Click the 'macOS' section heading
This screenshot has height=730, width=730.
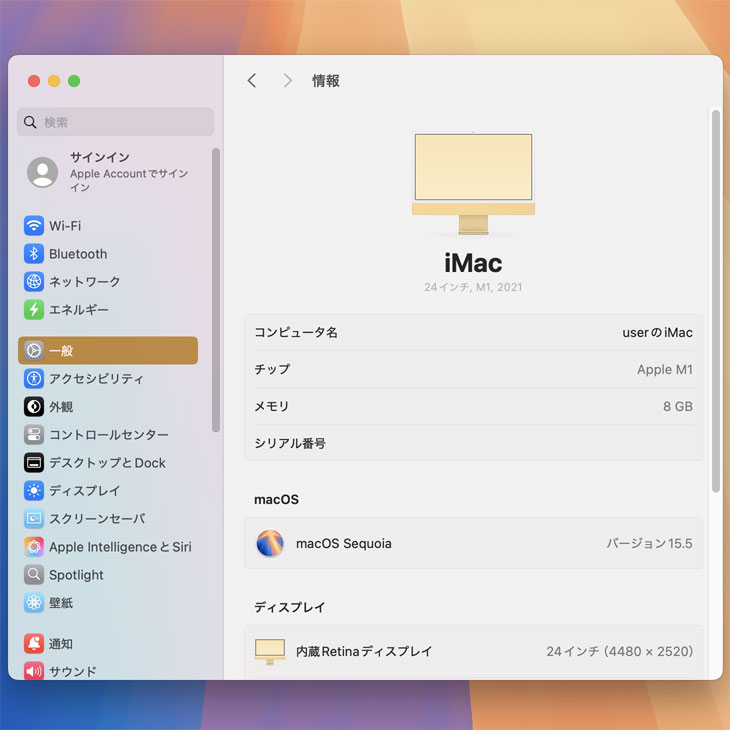pos(277,500)
